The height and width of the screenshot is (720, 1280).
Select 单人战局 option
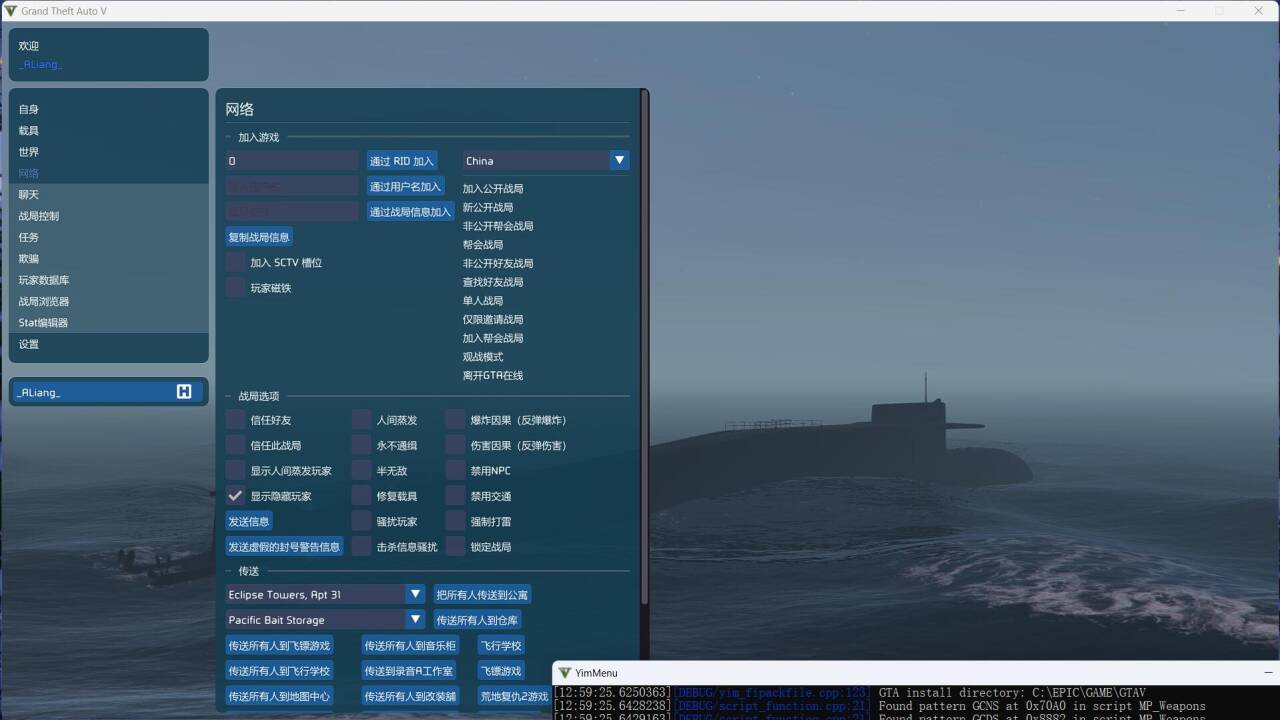tap(483, 300)
